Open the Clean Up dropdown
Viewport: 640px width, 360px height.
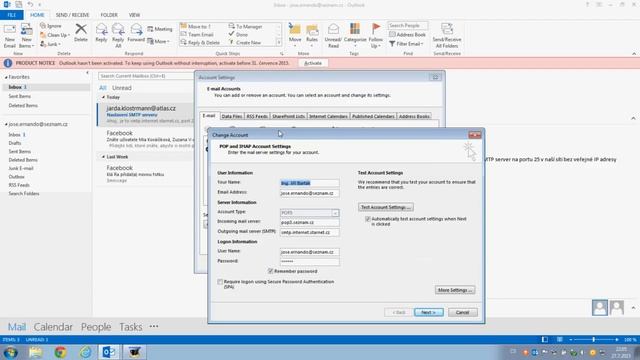(55, 35)
